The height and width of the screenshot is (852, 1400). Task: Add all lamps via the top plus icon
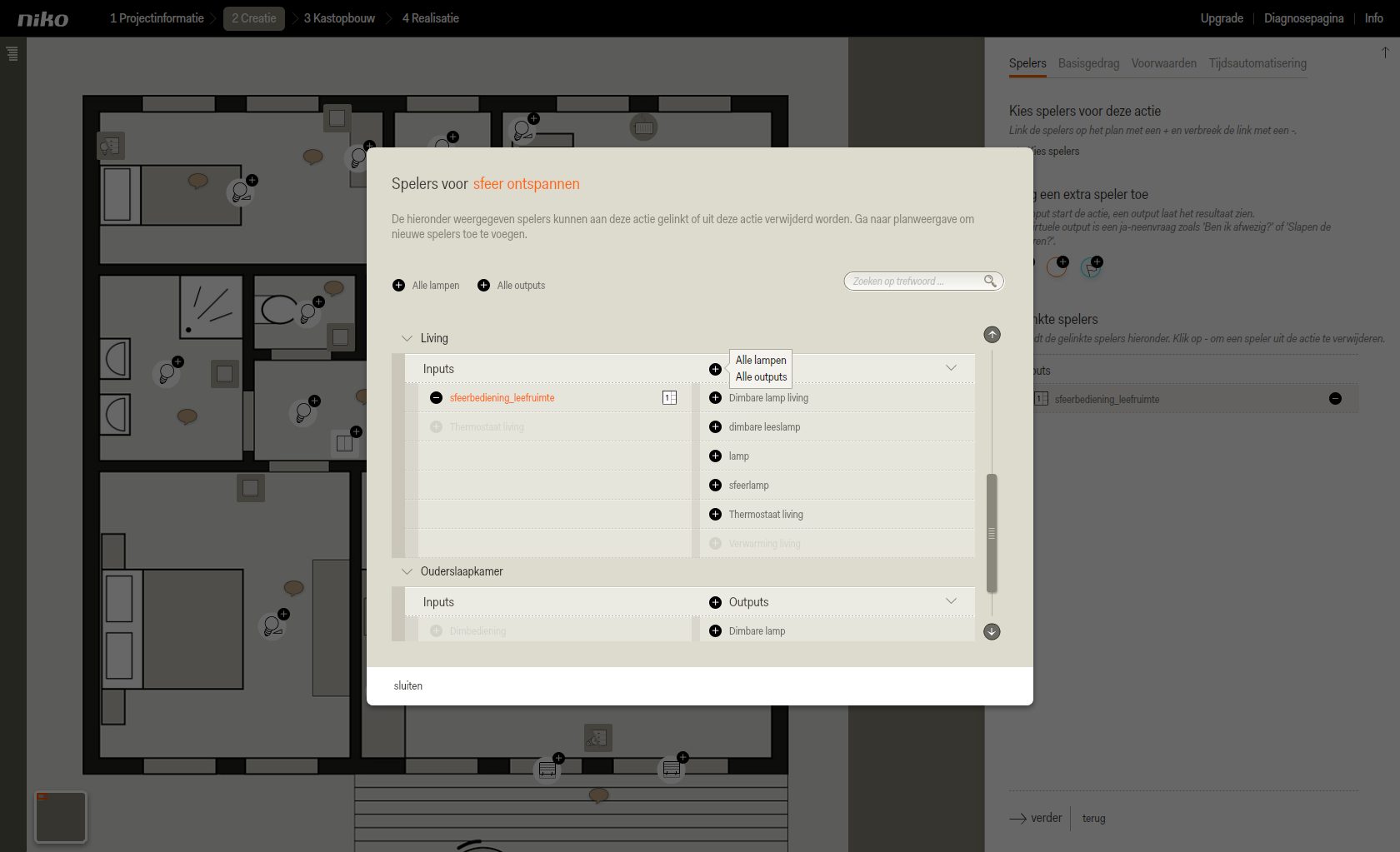398,285
